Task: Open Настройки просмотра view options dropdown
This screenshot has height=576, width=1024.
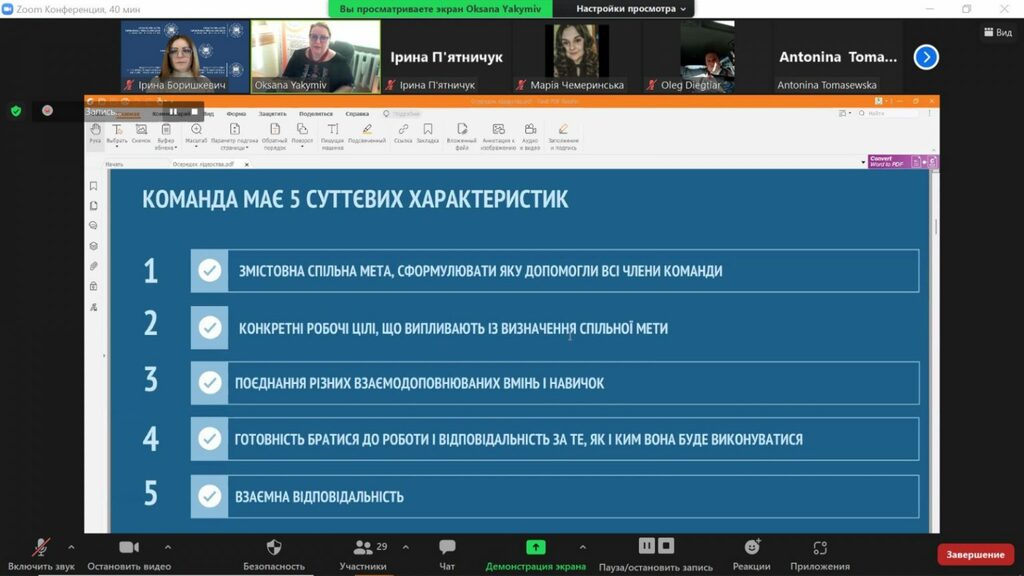Action: (x=630, y=8)
